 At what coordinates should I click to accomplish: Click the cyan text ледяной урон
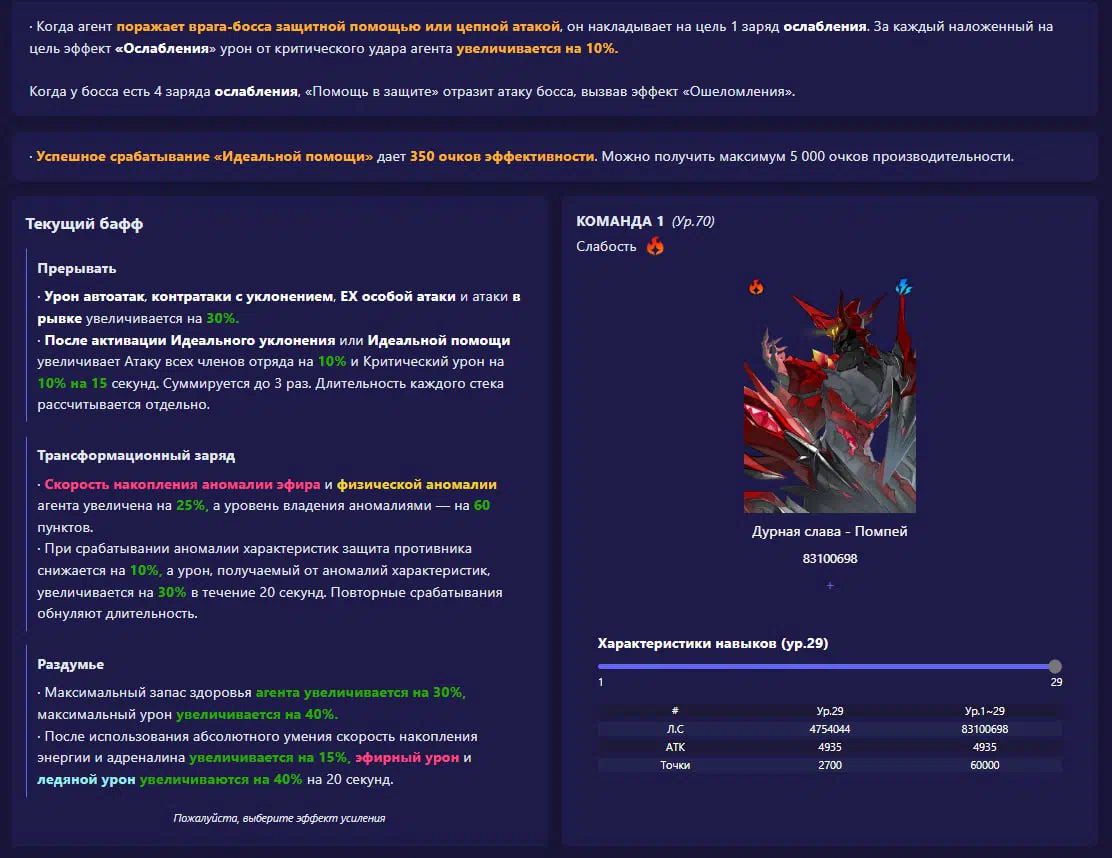(86, 779)
